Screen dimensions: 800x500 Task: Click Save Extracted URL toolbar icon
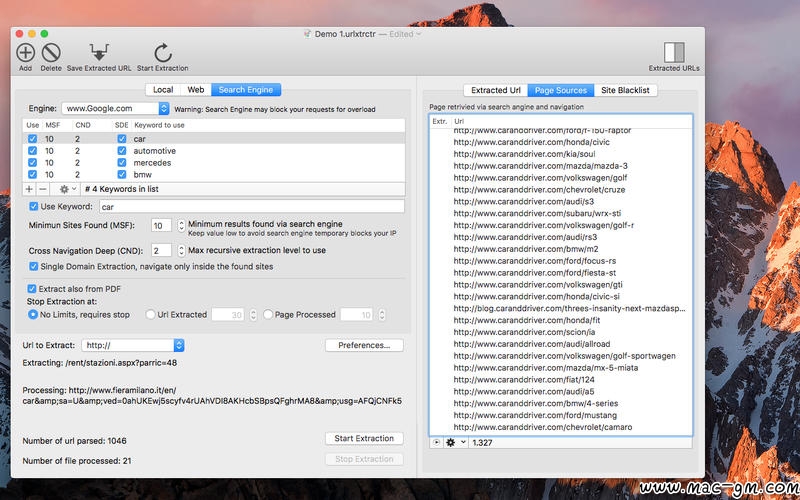(99, 53)
